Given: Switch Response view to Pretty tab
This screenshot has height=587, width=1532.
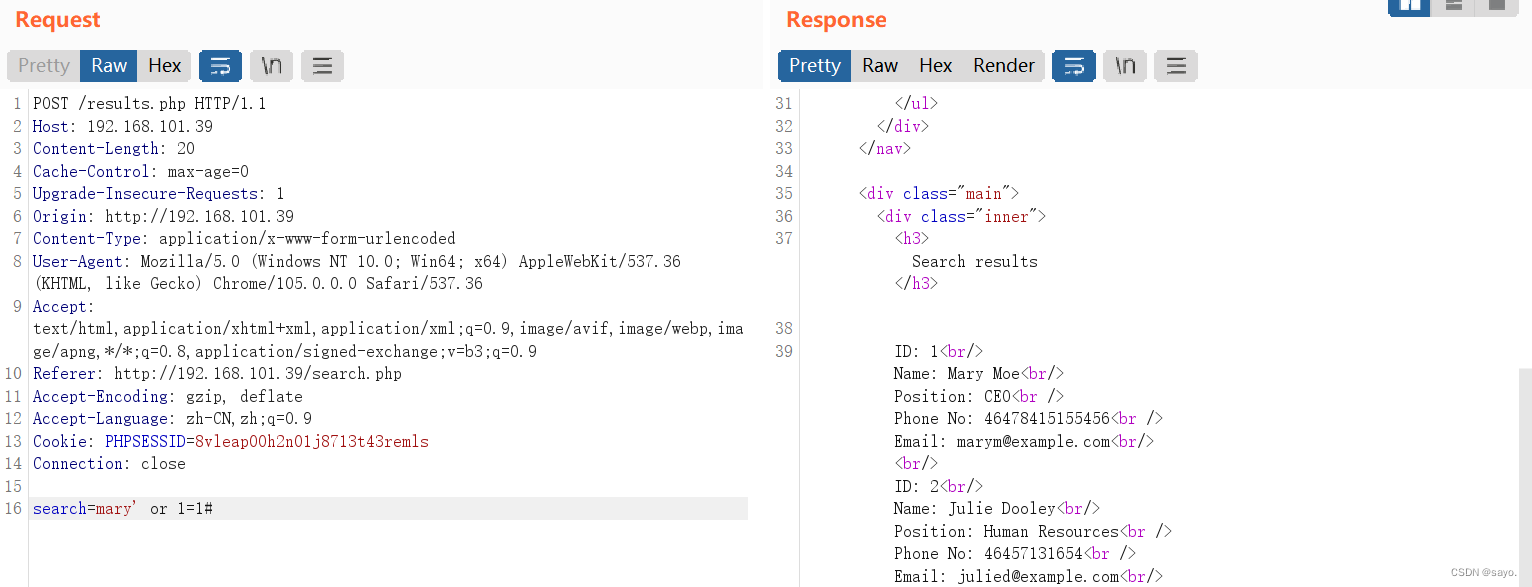Looking at the screenshot, I should click(x=815, y=66).
